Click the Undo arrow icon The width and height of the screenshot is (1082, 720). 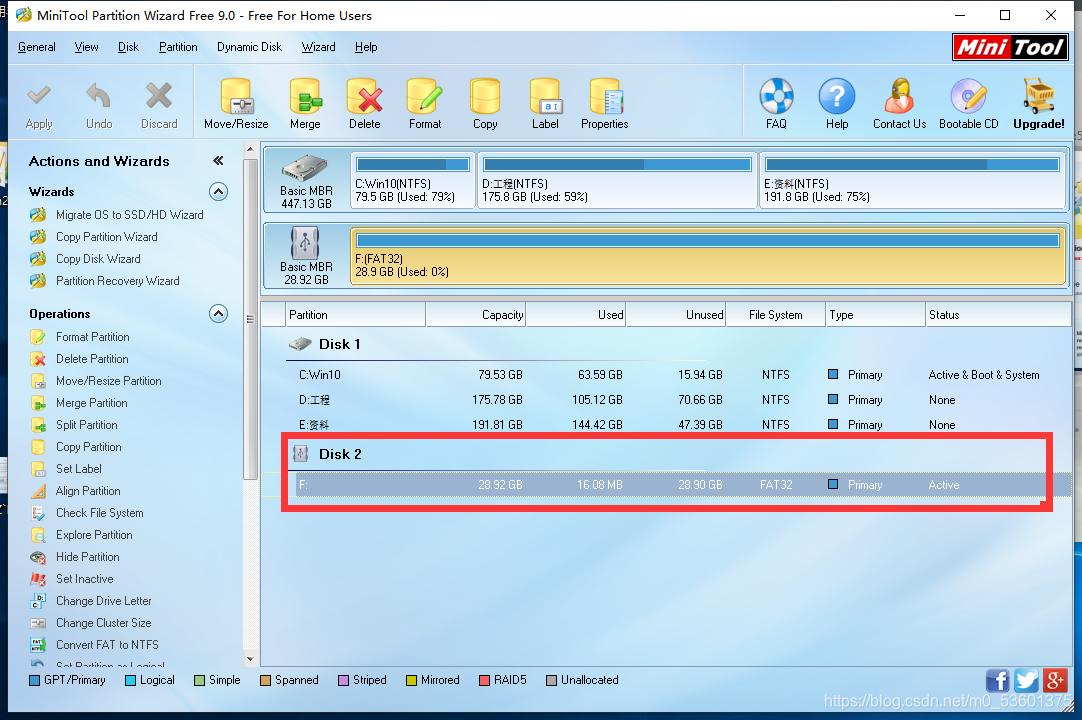(99, 95)
